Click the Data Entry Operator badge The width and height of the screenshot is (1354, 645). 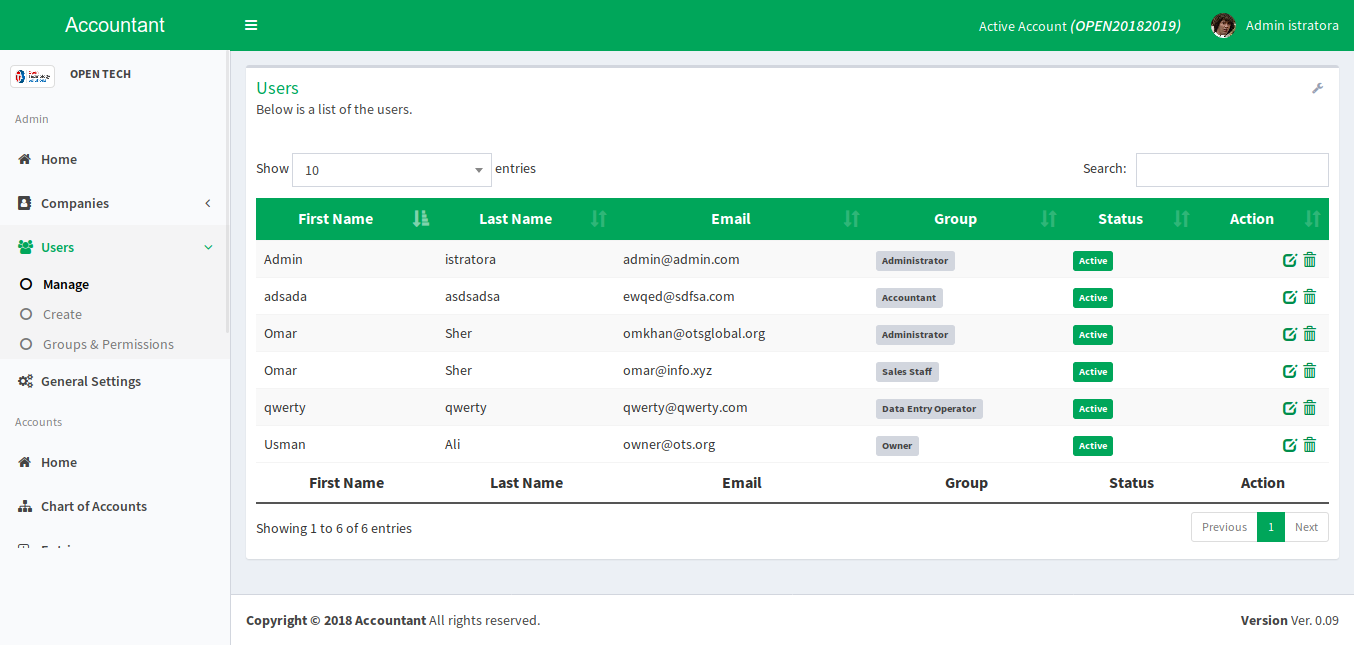click(x=929, y=409)
